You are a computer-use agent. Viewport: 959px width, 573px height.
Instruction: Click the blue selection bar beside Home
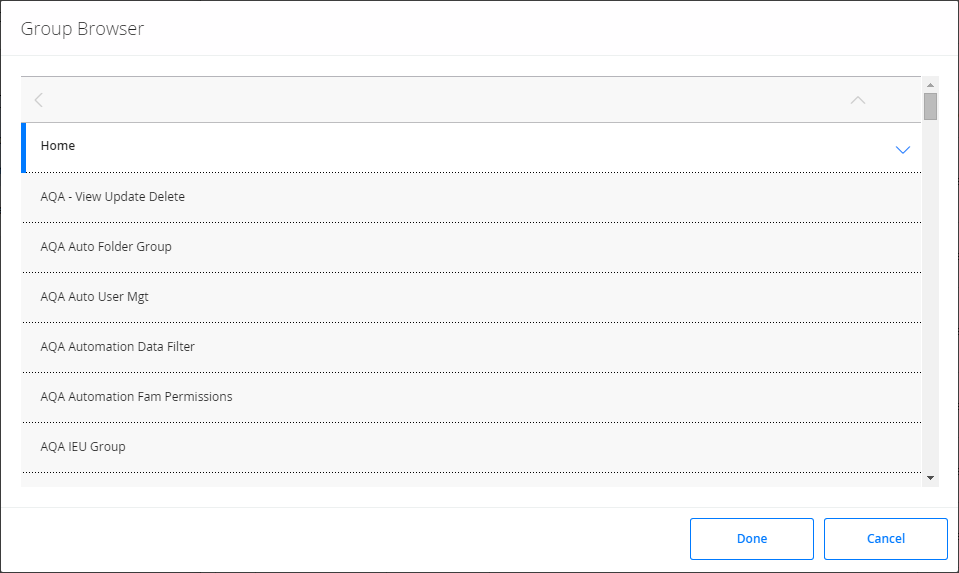coord(24,147)
